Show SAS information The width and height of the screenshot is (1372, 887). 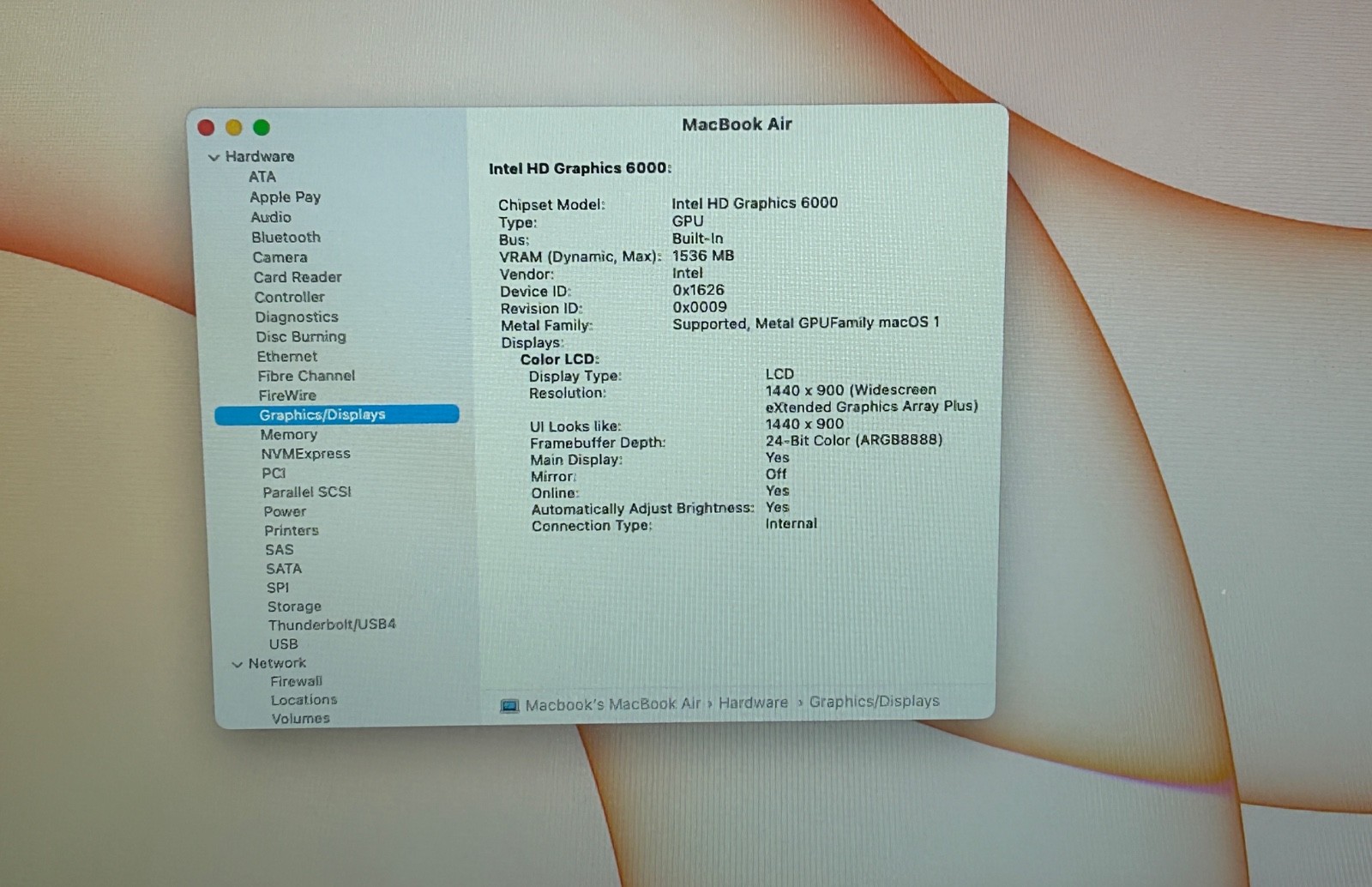pyautogui.click(x=280, y=550)
